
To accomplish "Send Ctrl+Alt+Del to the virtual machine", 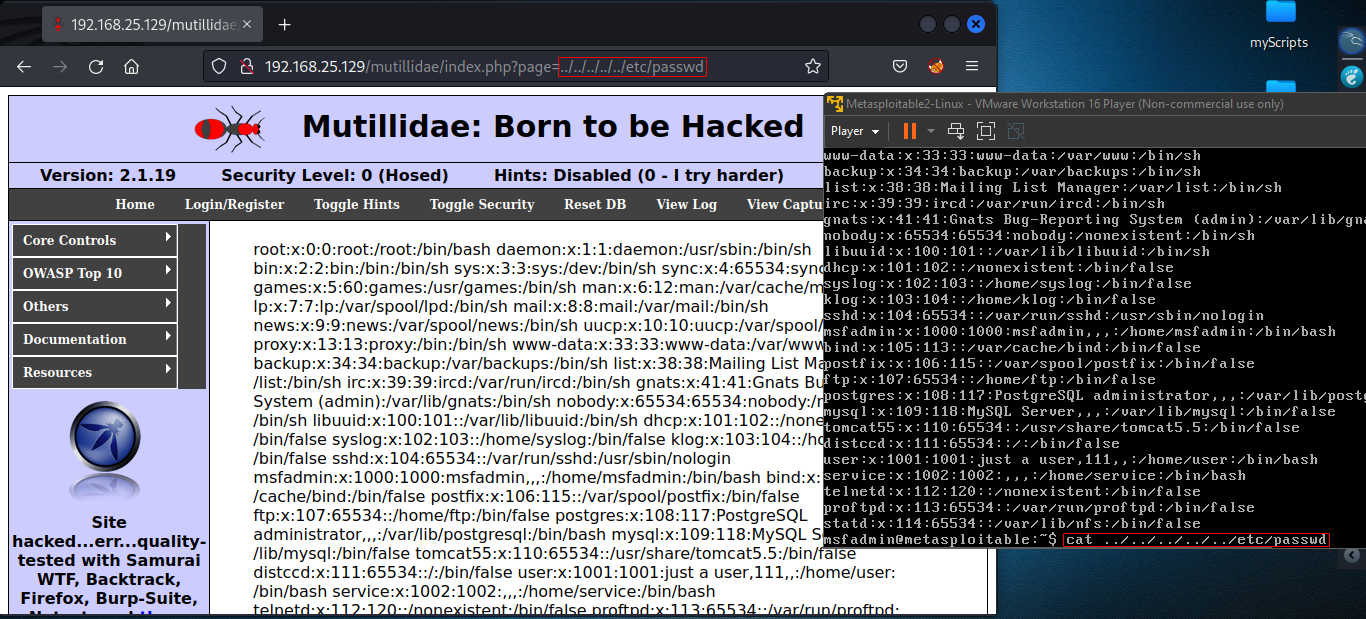I will click(x=956, y=131).
